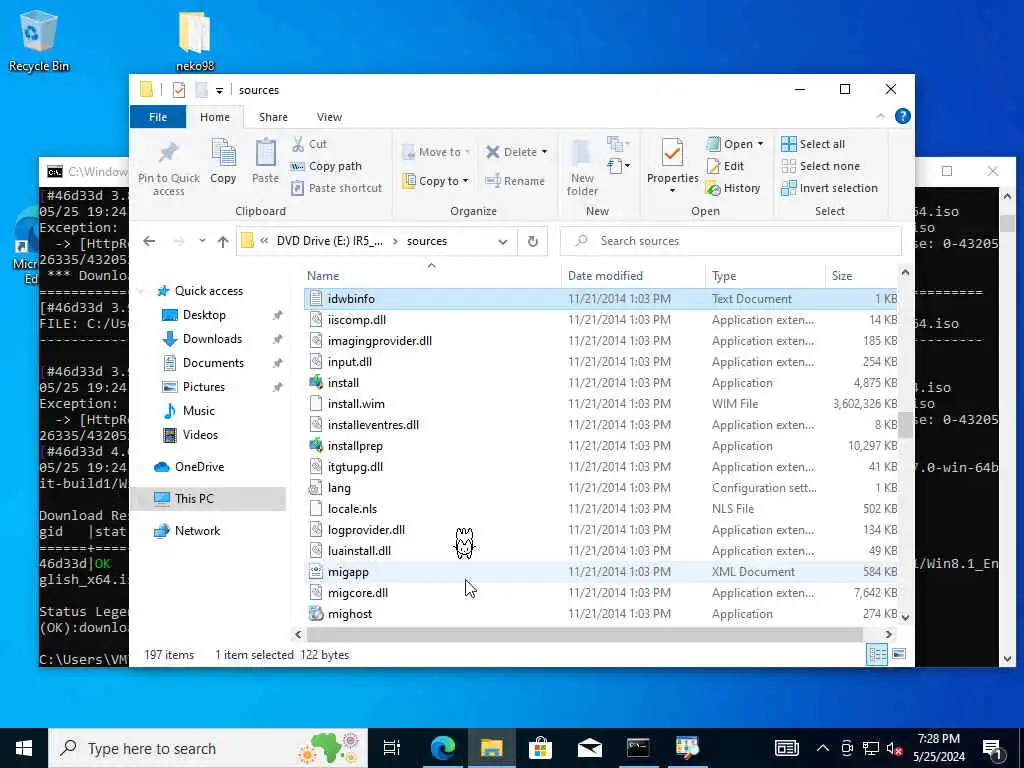Viewport: 1024px width, 768px height.
Task: Click the Up one level arrow
Action: (x=223, y=241)
